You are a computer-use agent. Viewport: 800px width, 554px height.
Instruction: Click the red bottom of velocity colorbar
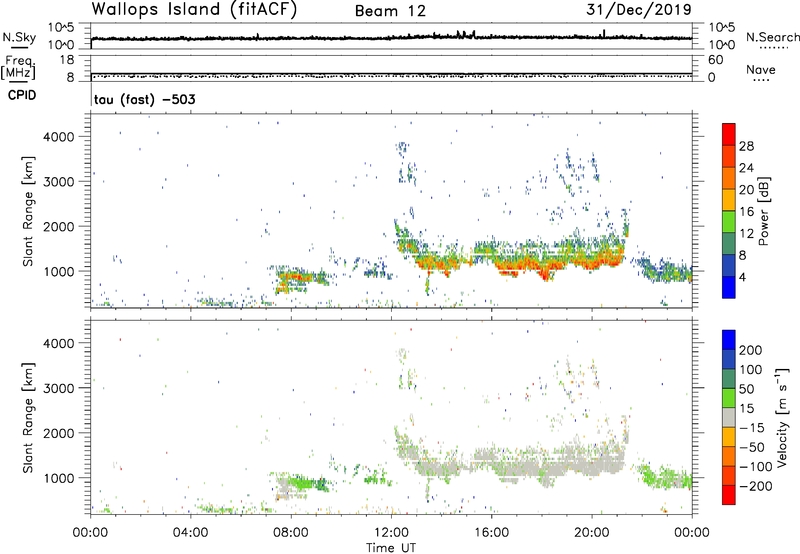(729, 495)
